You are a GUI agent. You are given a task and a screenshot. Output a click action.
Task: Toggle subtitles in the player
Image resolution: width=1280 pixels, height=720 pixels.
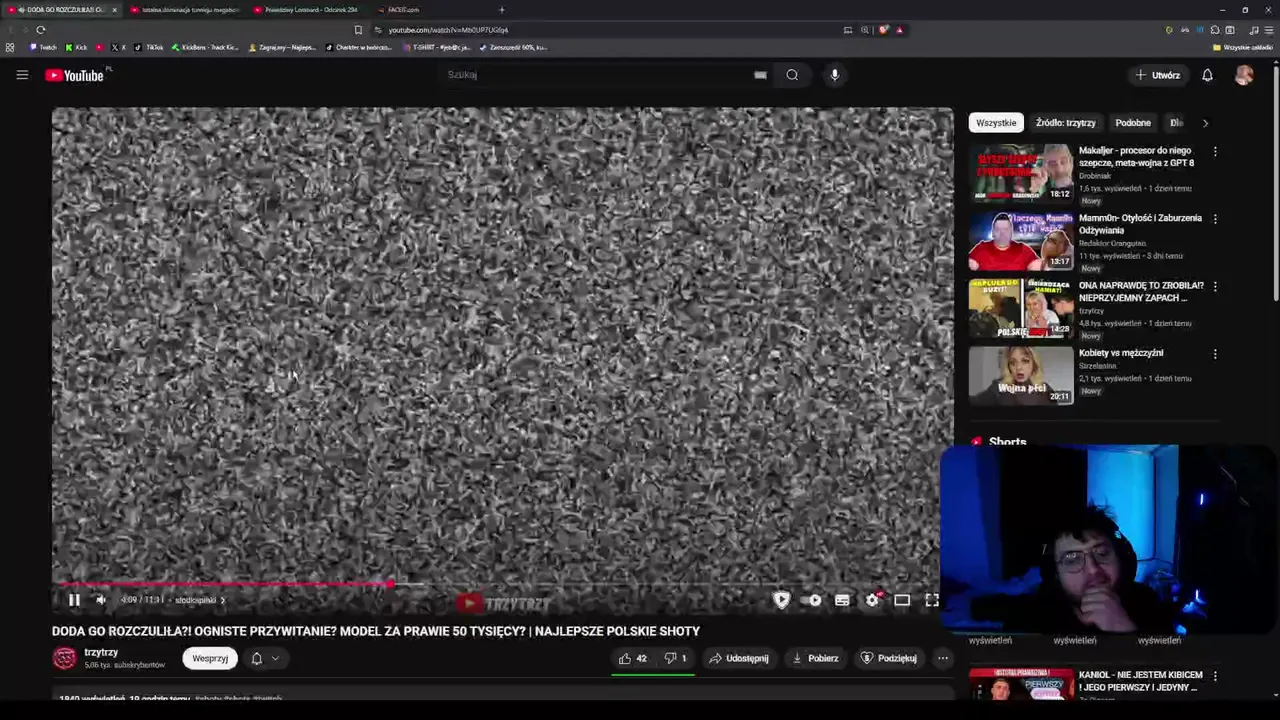(842, 600)
